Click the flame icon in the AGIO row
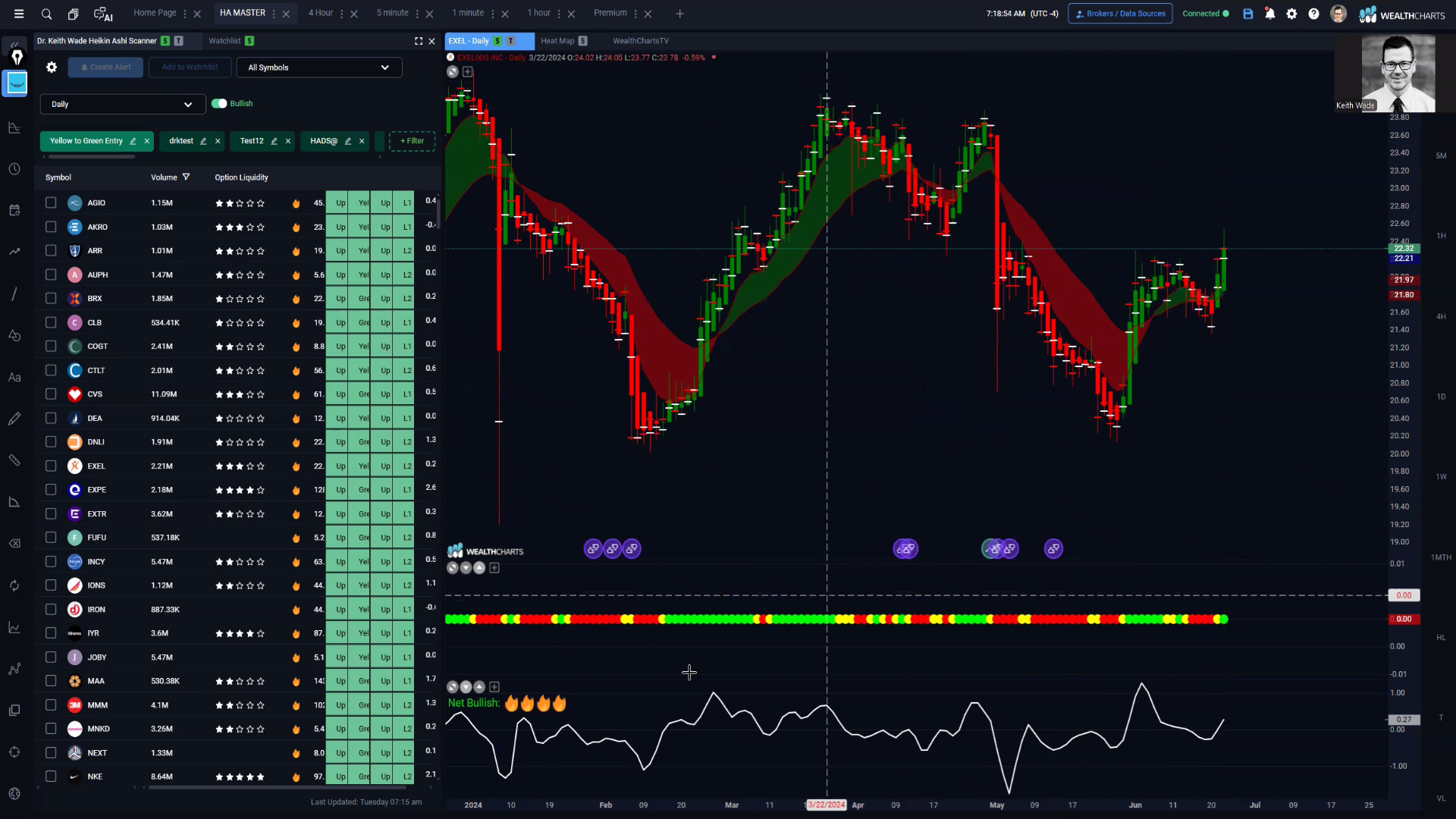1456x819 pixels. point(296,203)
